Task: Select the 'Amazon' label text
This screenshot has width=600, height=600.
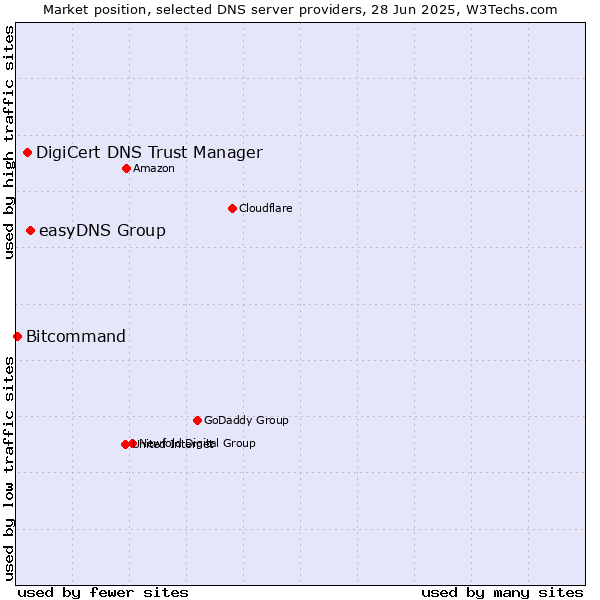Action: pos(154,168)
